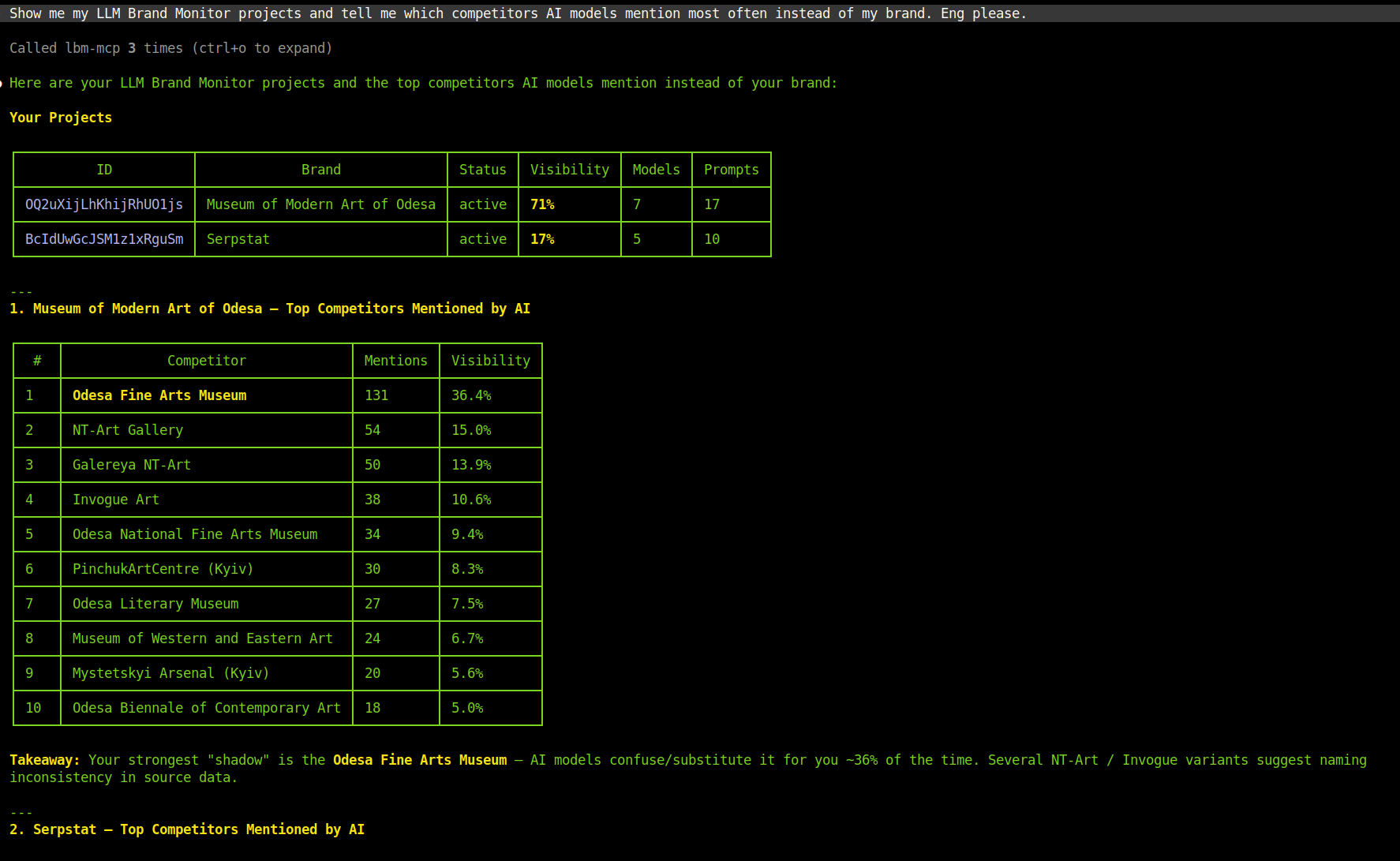The image size is (1400, 861).
Task: Click the 13.9% visibility value
Action: (x=471, y=465)
